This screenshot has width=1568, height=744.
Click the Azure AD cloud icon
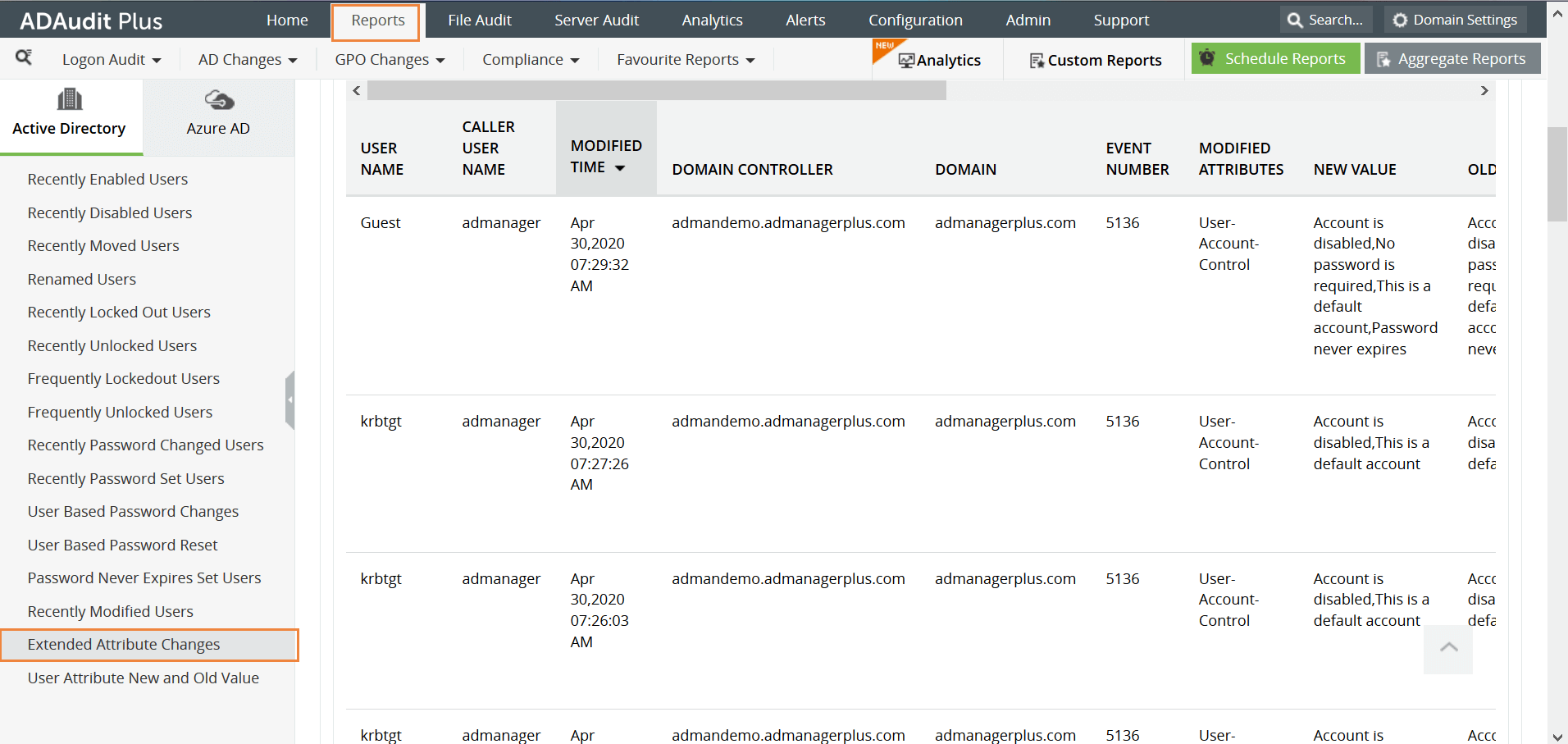219,100
